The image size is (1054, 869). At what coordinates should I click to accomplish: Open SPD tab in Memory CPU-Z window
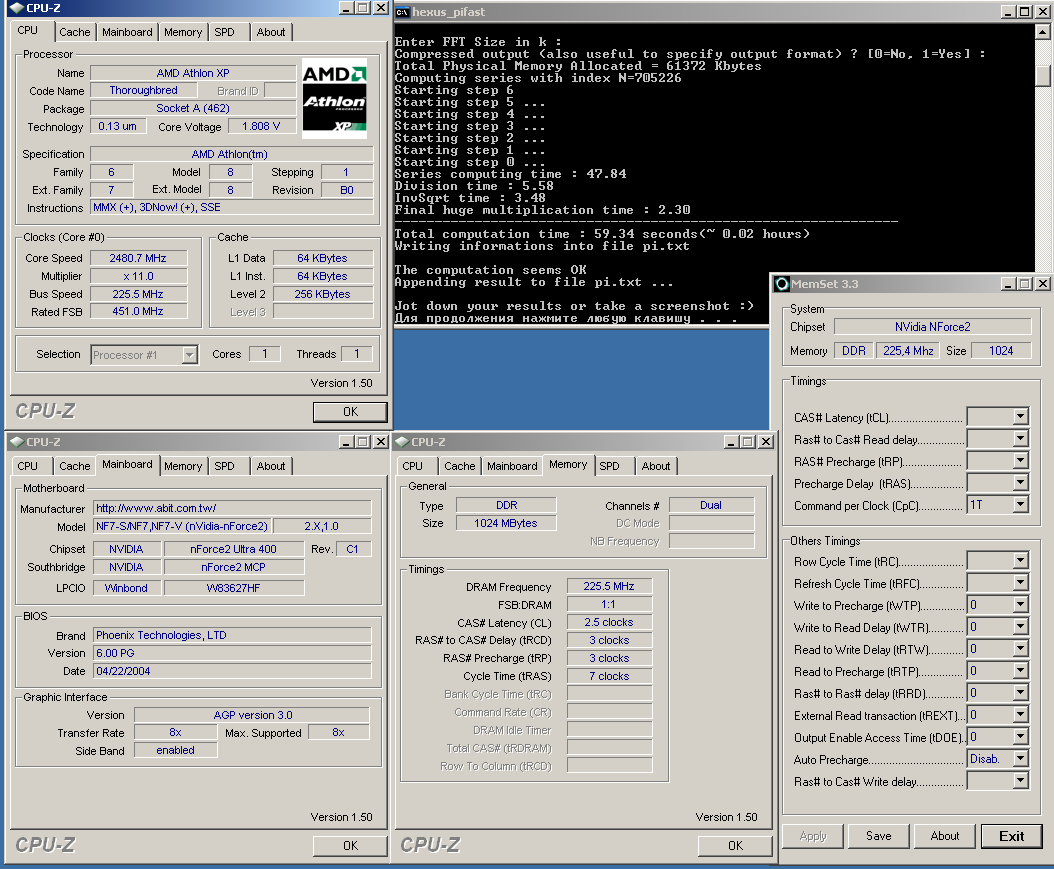[x=610, y=466]
